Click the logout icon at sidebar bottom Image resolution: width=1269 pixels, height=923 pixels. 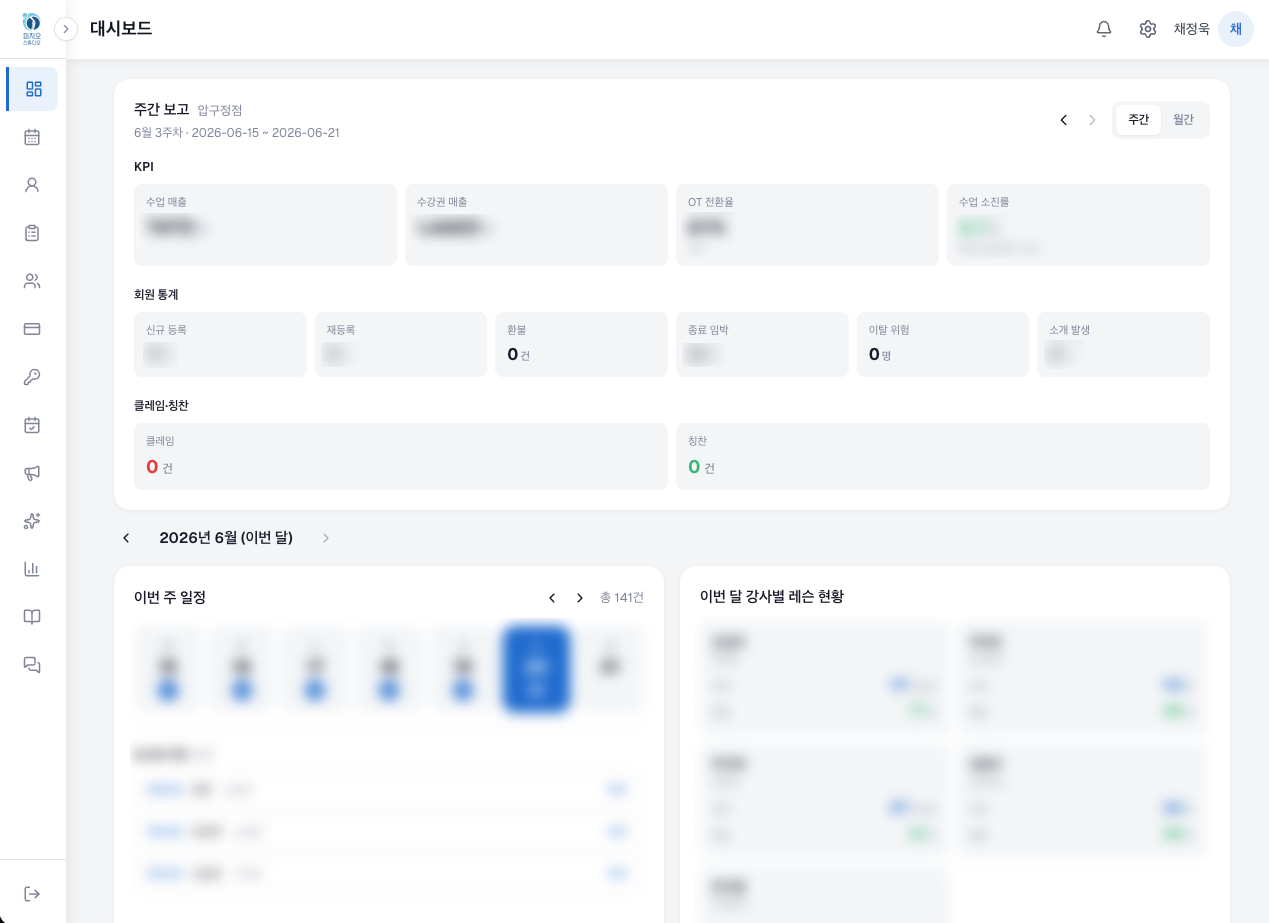32,893
